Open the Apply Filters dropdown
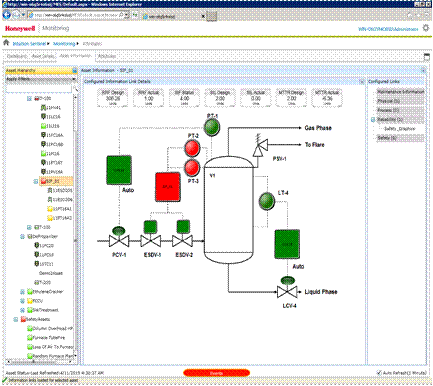433x386 pixels. 42,79
